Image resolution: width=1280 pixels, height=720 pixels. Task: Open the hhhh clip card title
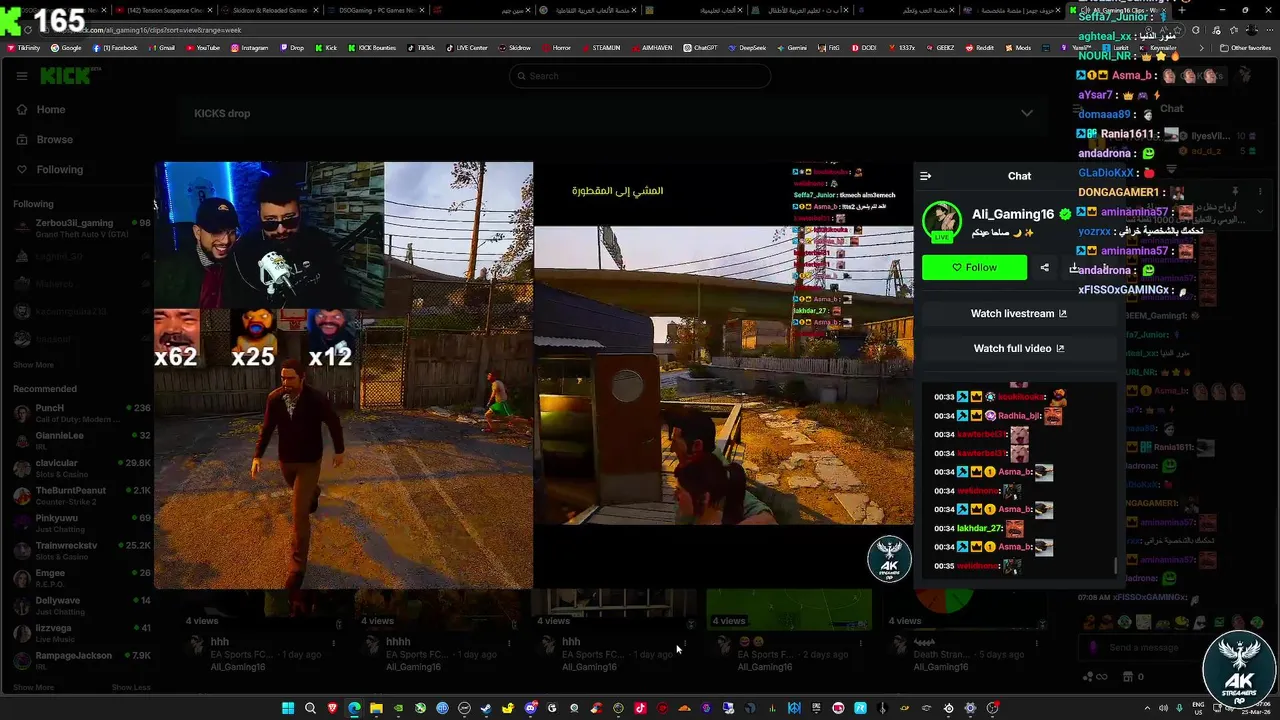[398, 642]
